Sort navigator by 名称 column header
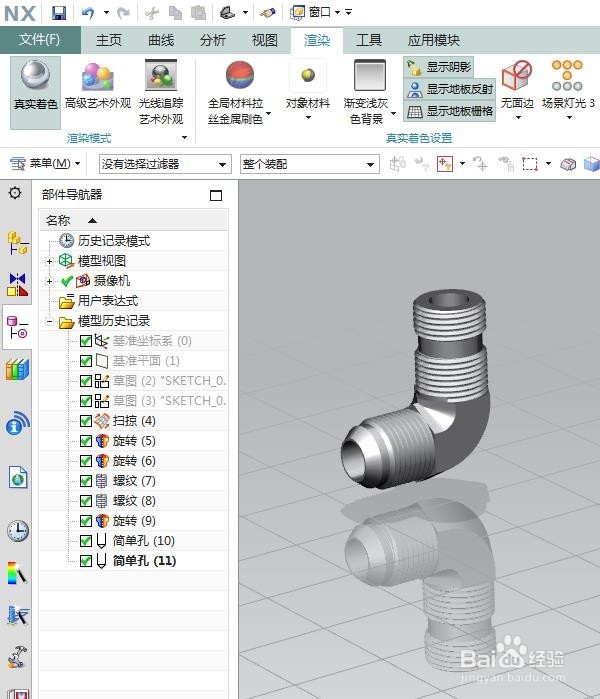 133,220
